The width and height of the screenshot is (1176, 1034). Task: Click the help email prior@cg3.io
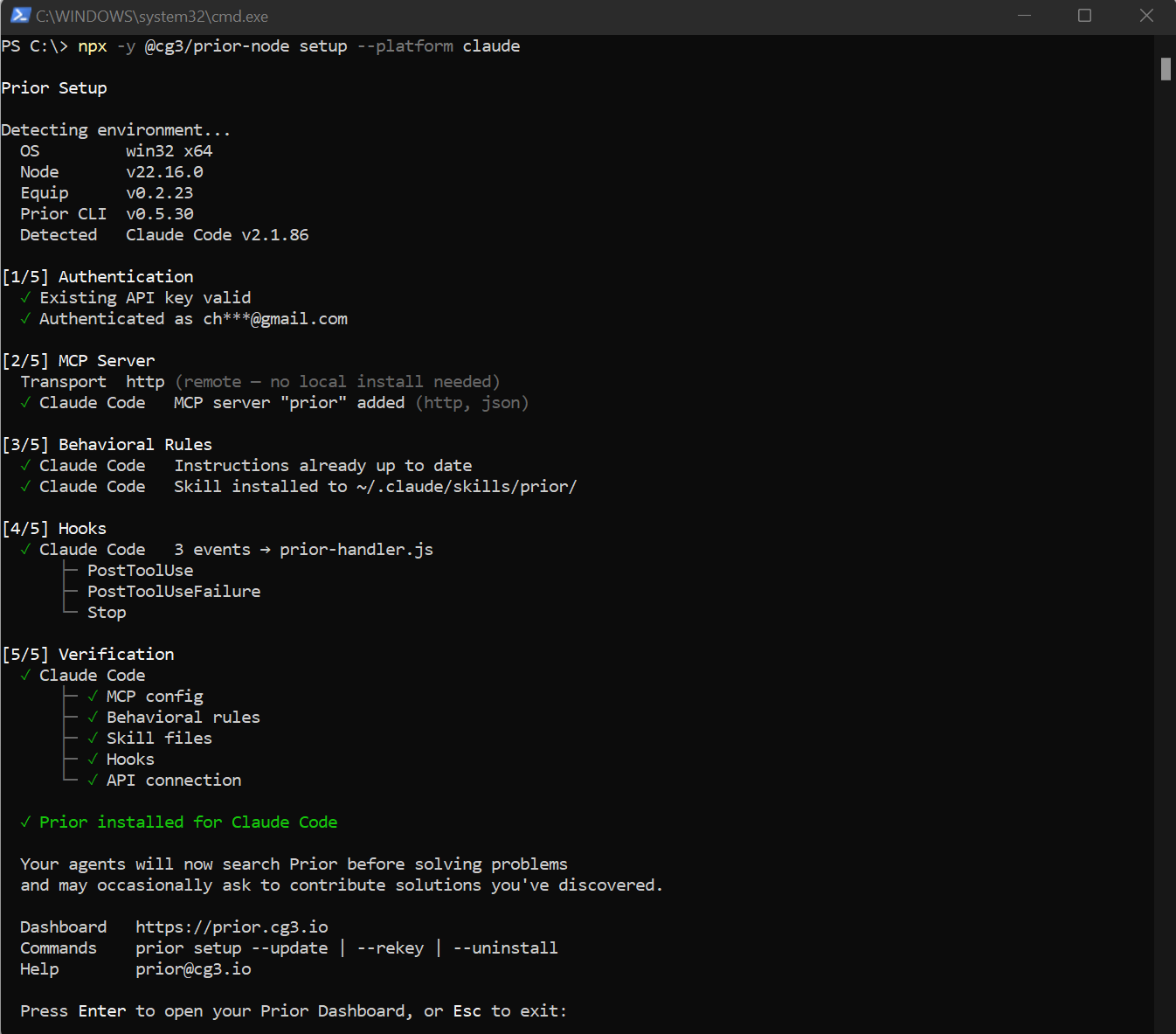[x=193, y=969]
